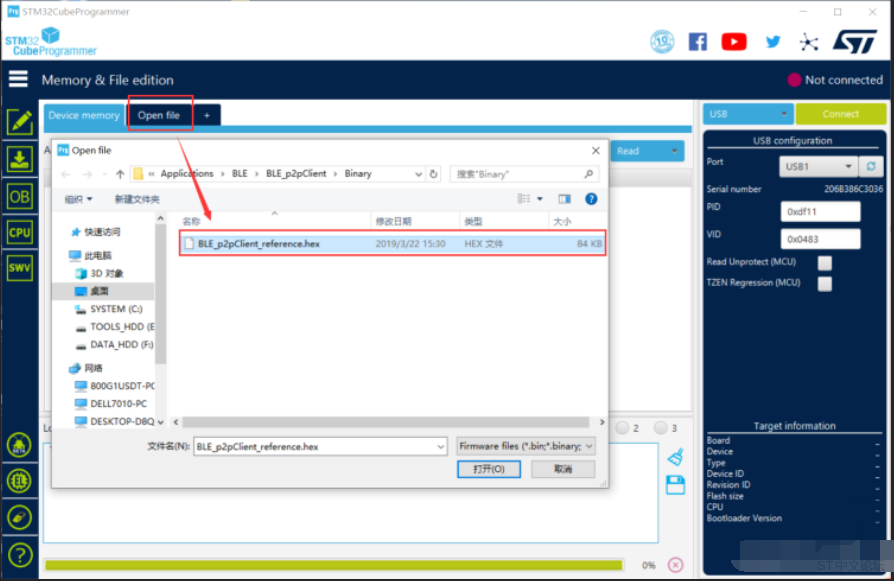Switch to the Device memory tab
Screen dimensions: 894x581
coord(84,115)
